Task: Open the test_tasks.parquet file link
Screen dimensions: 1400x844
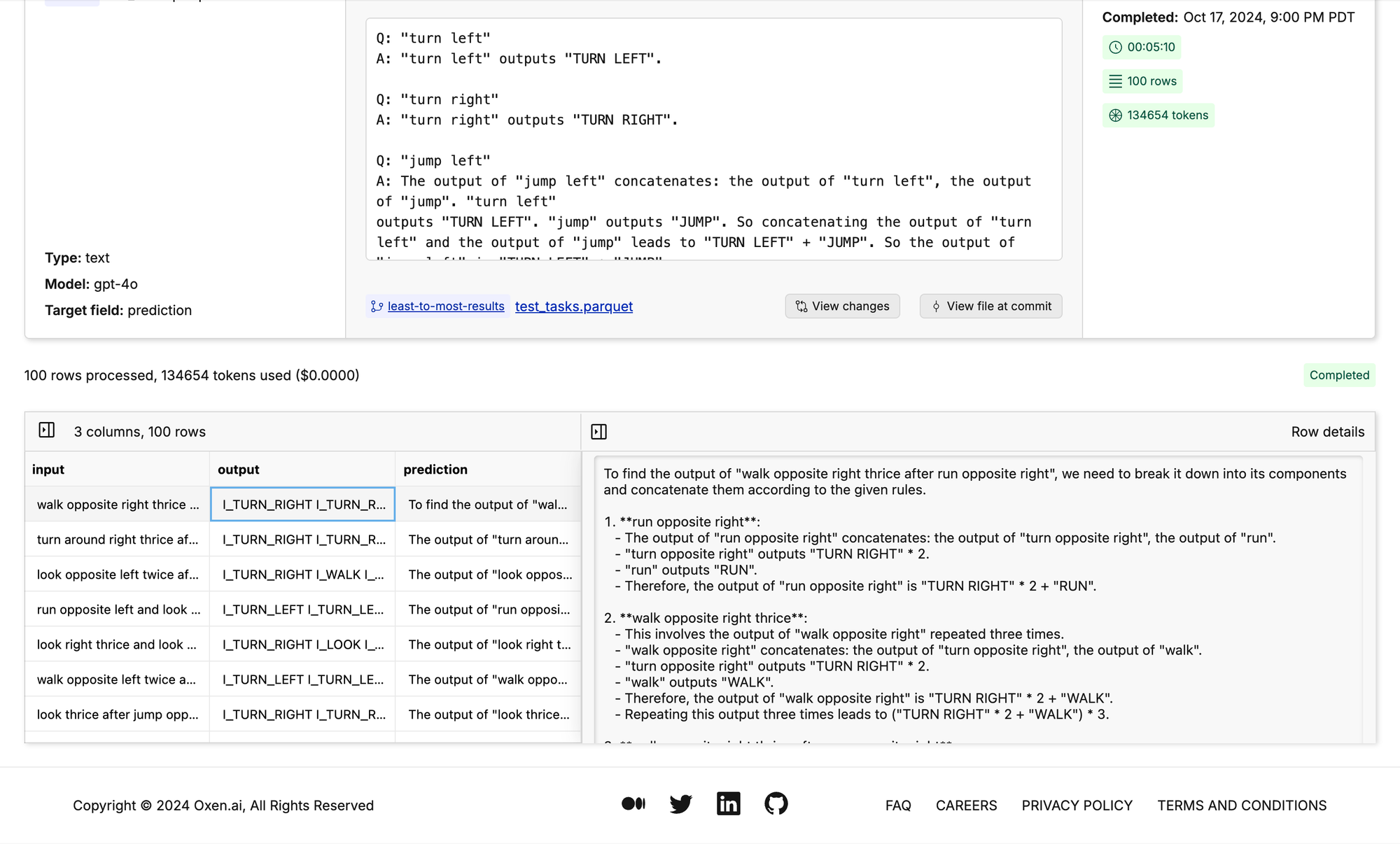Action: pyautogui.click(x=573, y=307)
